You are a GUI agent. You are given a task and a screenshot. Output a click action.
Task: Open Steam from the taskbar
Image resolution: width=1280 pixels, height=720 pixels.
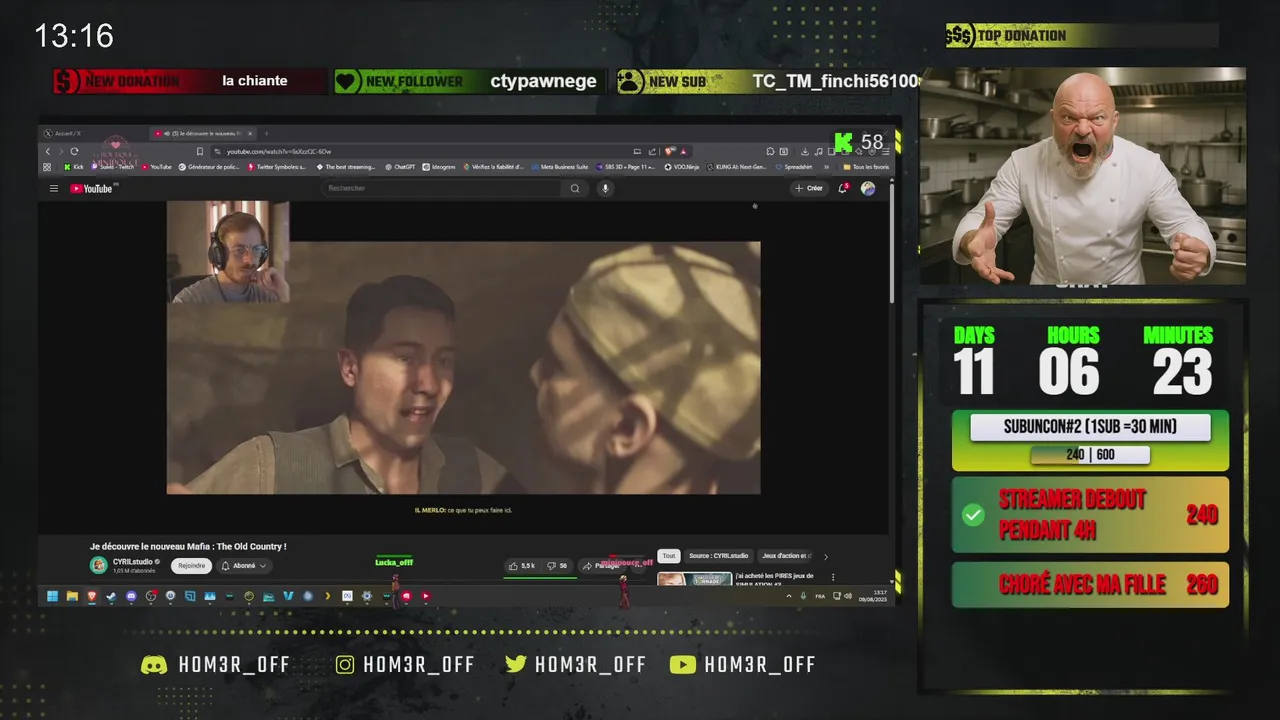(x=111, y=596)
